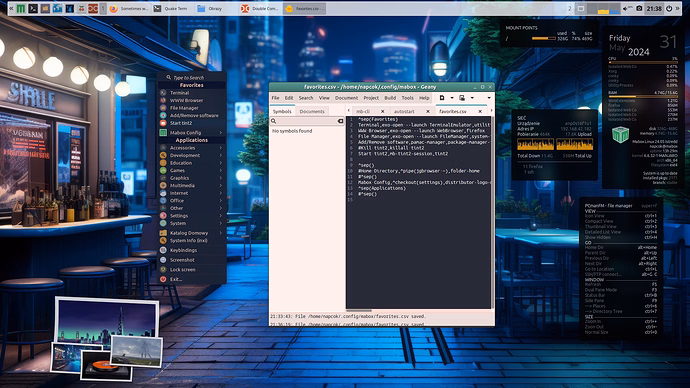
Task: Open Geany Edit menu
Action: point(289,98)
